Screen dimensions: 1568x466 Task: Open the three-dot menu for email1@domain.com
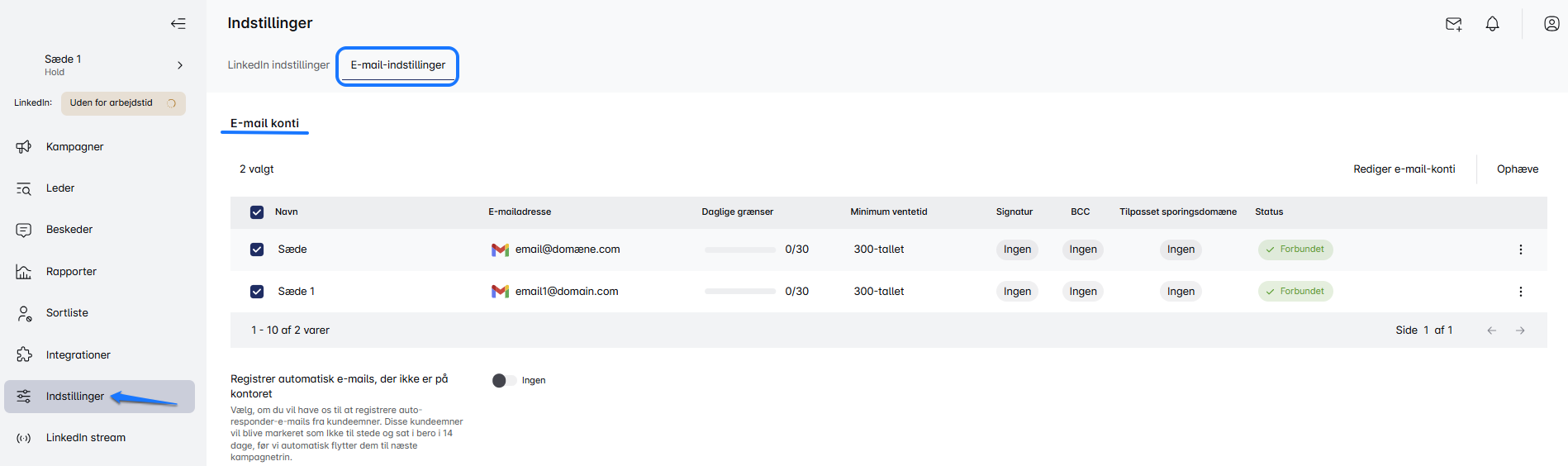pyautogui.click(x=1520, y=292)
